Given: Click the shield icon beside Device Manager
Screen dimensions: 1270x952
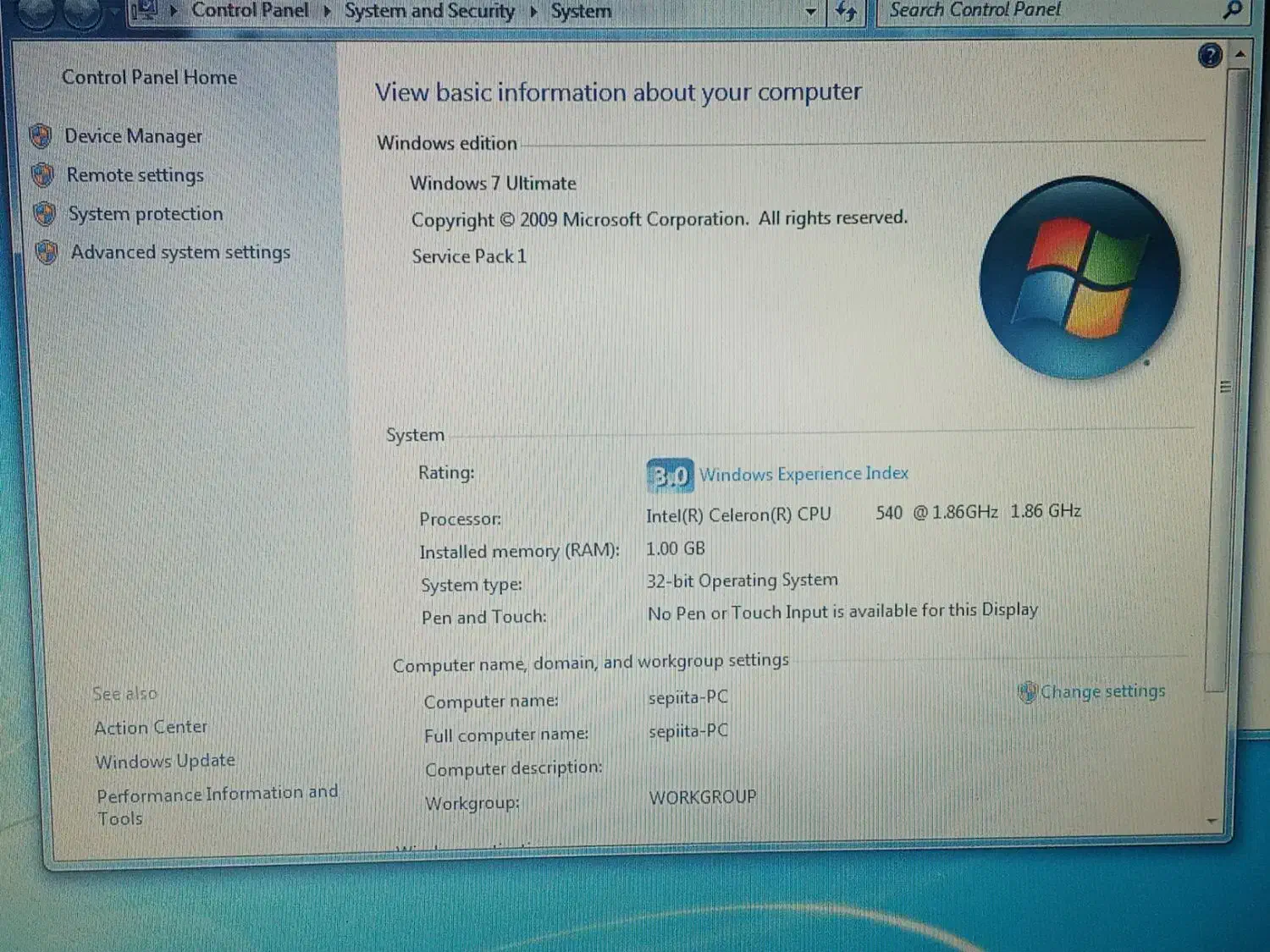Looking at the screenshot, I should click(x=41, y=136).
